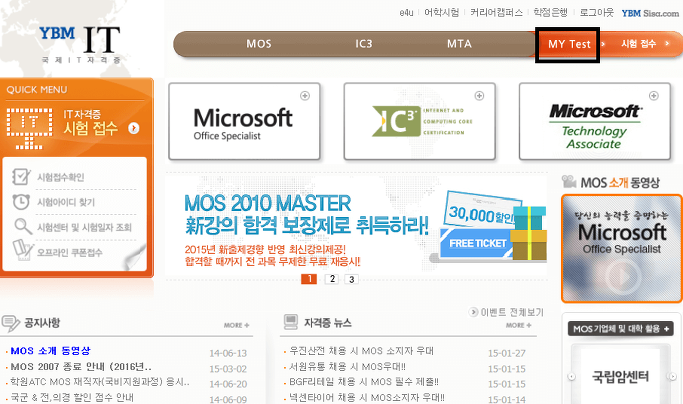Click right arrow of the 국립암센터 carousel
This screenshot has height=404, width=683.
pos(673,376)
